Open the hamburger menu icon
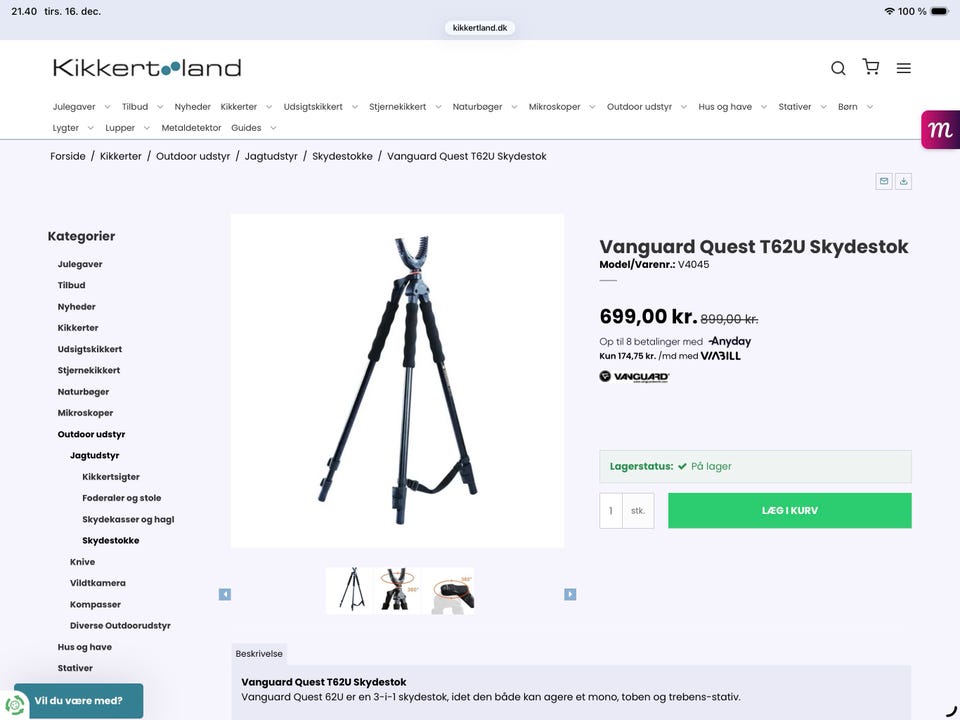 (x=904, y=68)
